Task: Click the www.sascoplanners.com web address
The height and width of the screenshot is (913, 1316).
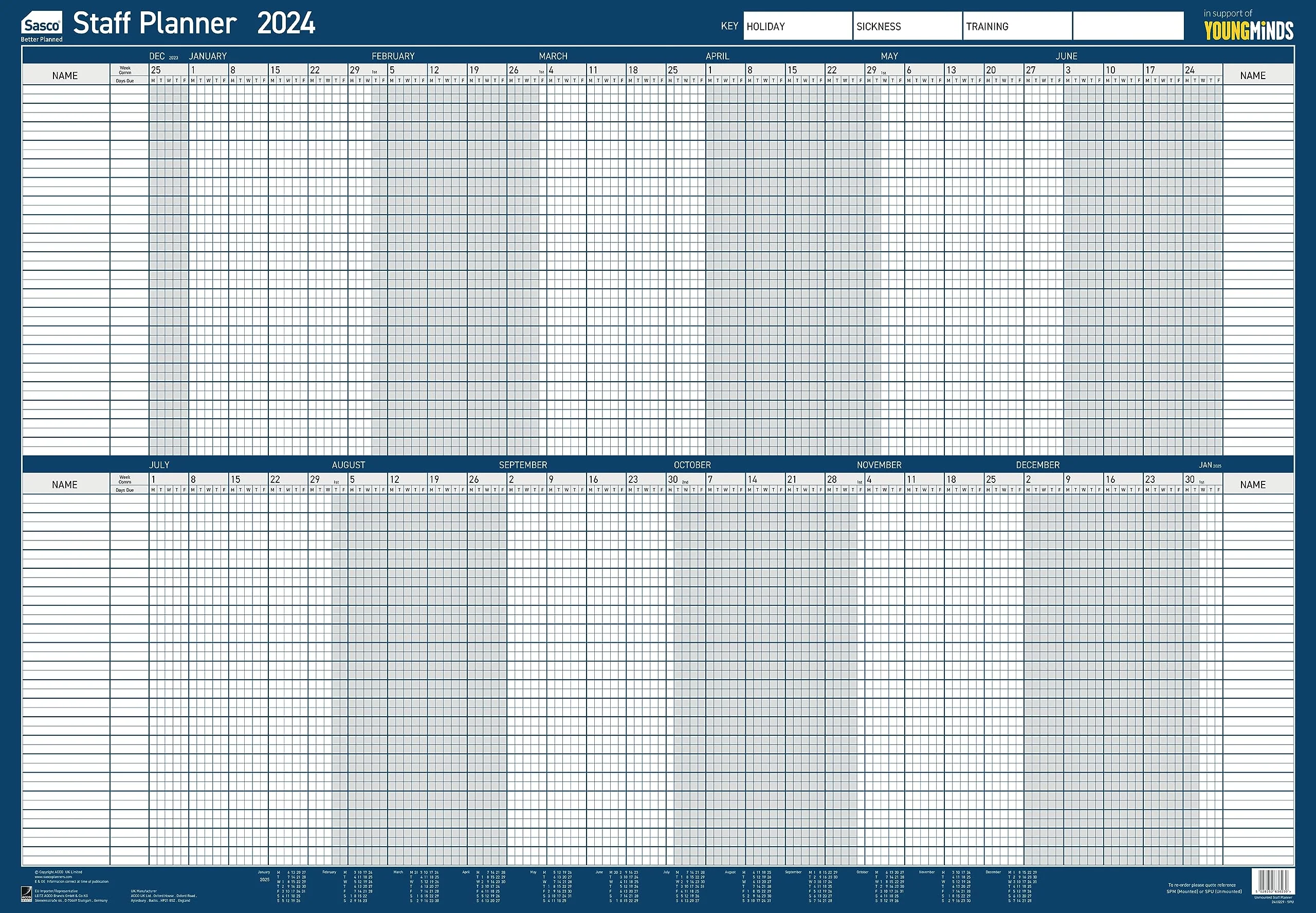Action: pyautogui.click(x=53, y=877)
